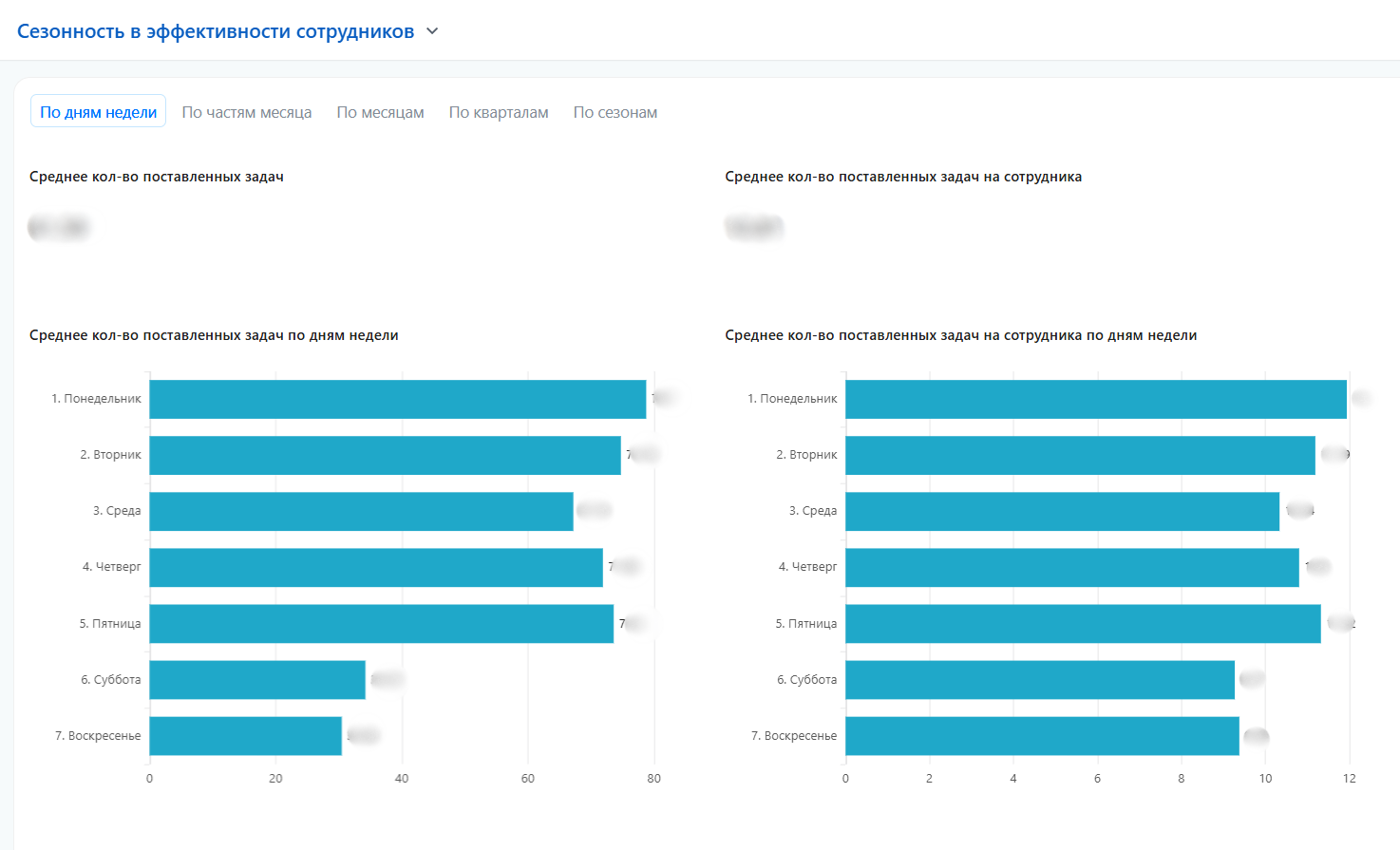Expand the dashboard title dropdown chevron
The image size is (1400, 850).
(x=432, y=31)
